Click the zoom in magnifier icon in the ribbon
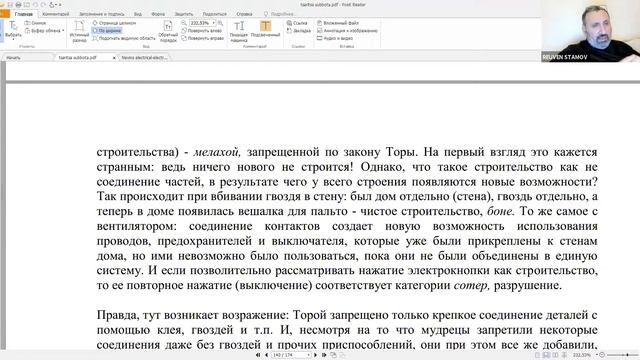 220,23
